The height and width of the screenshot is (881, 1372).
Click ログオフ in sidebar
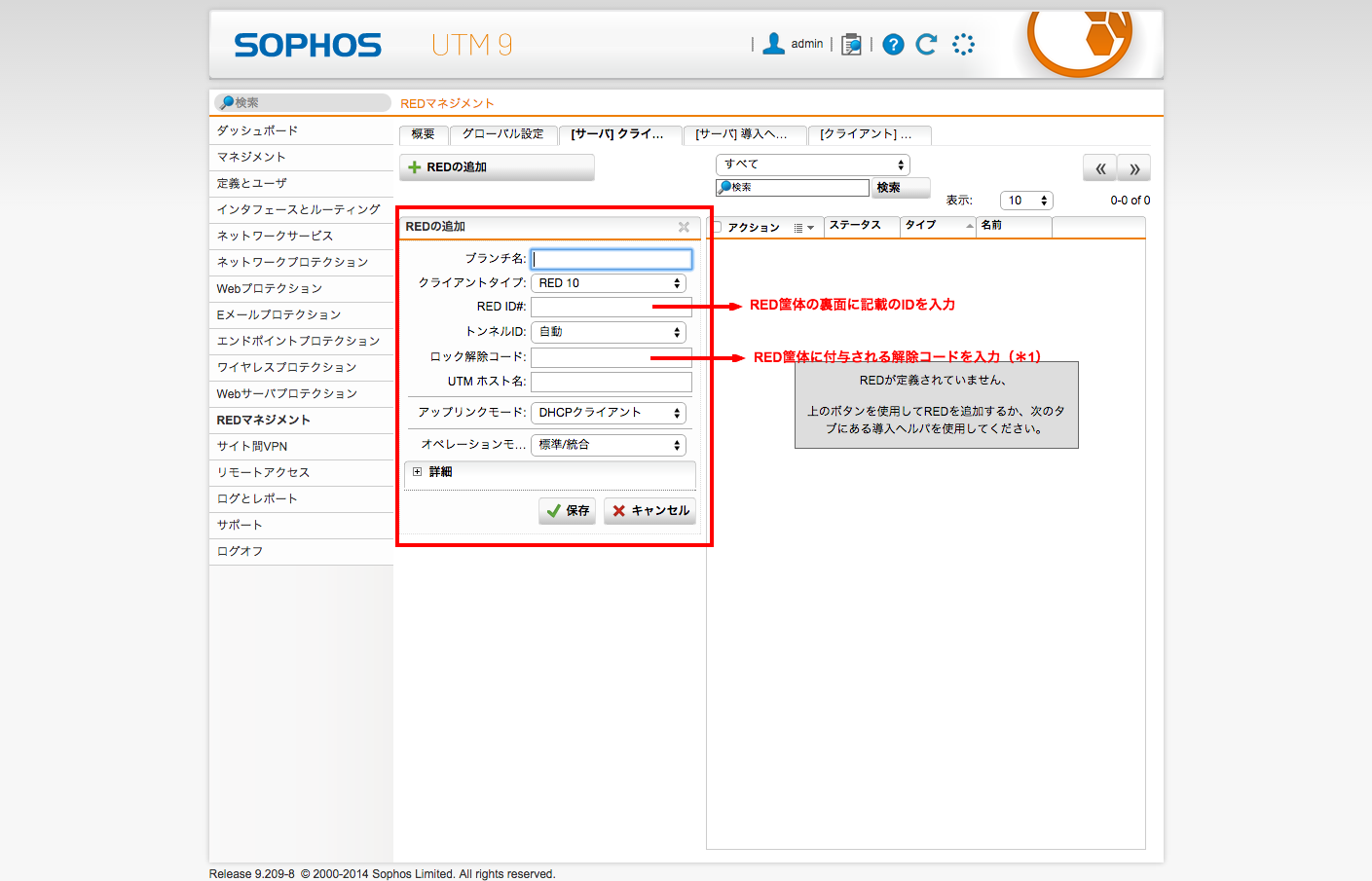[x=301, y=552]
